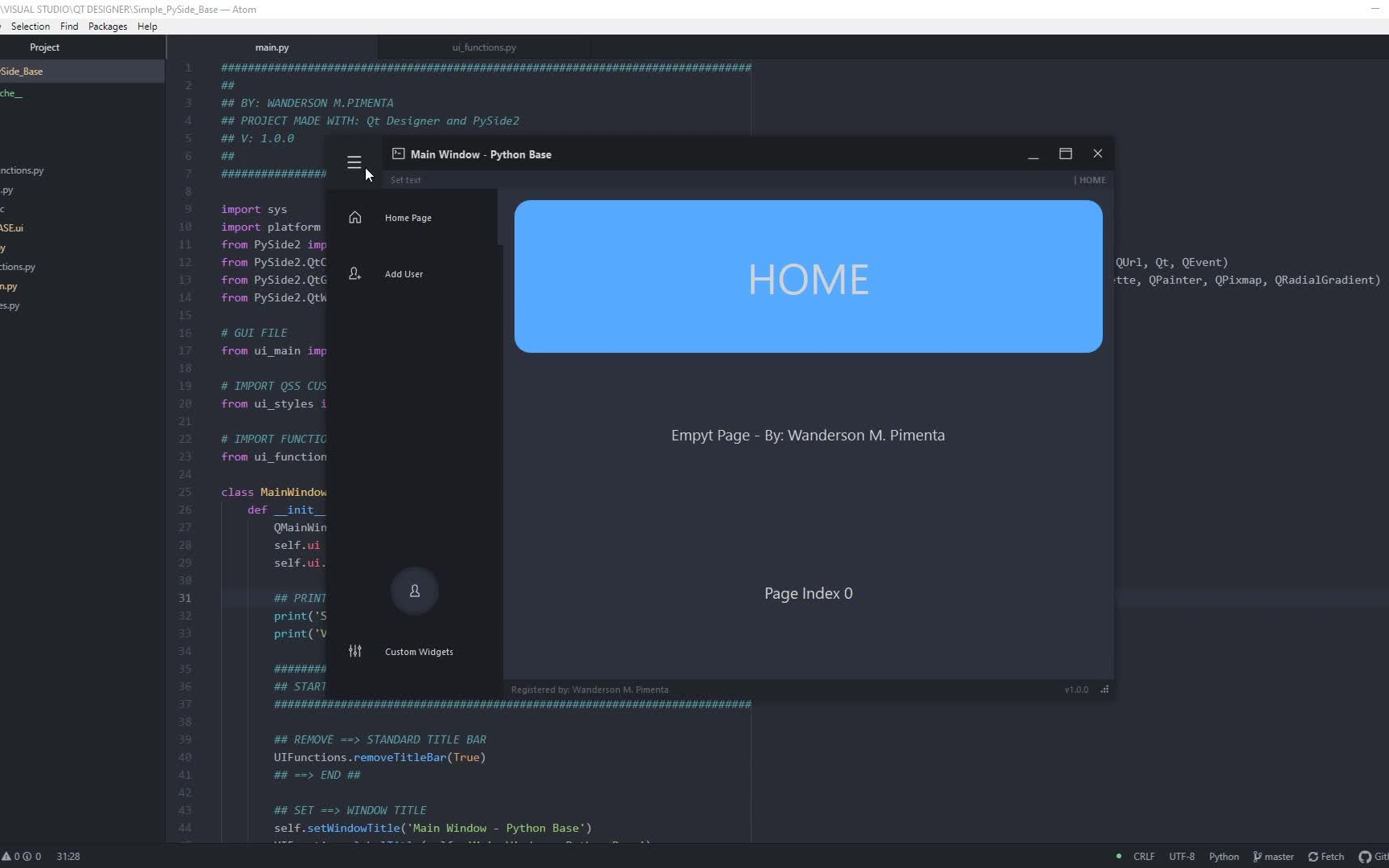Click the GitHub octocat status bar icon
The image size is (1389, 868).
pyautogui.click(x=1365, y=857)
